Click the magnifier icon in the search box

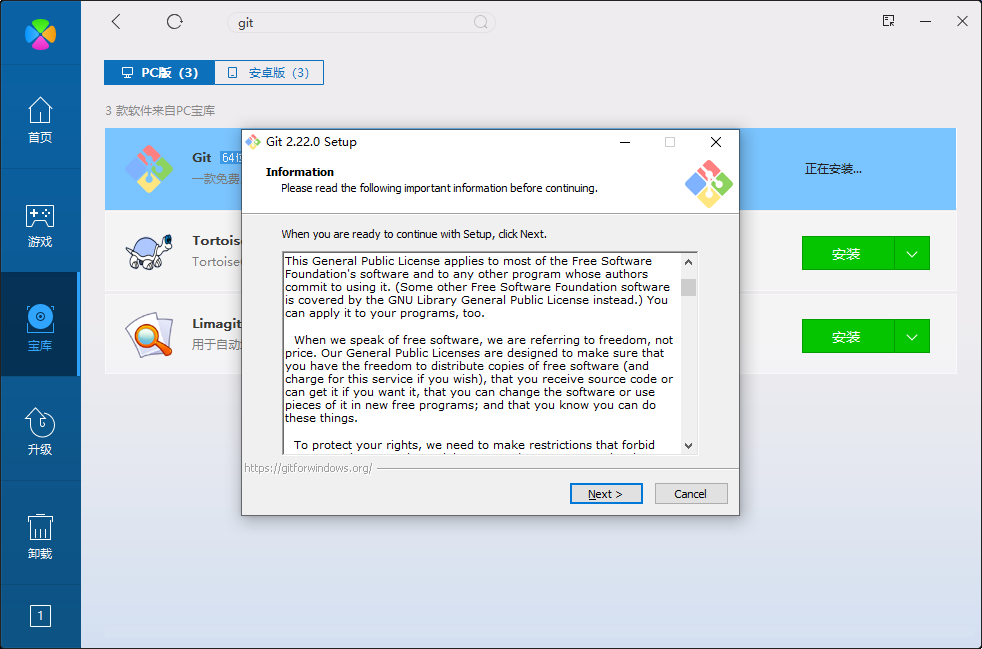click(480, 23)
